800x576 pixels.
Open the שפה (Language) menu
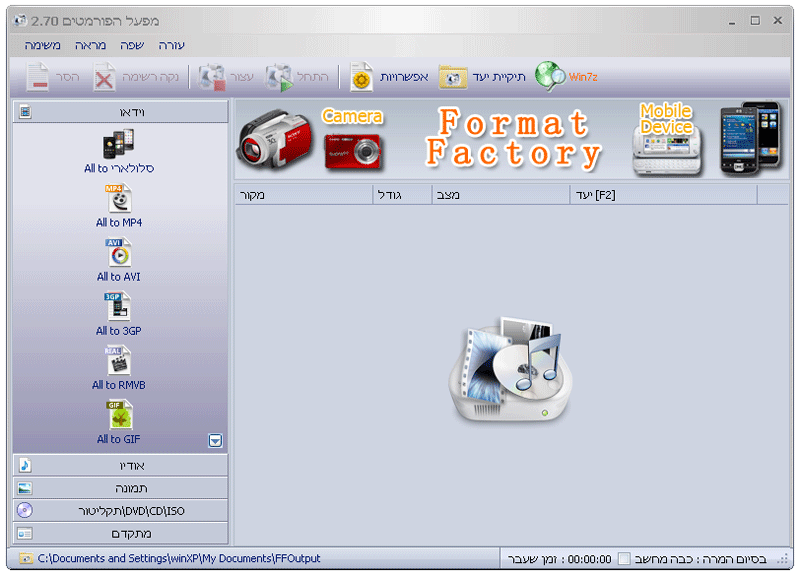(x=132, y=45)
